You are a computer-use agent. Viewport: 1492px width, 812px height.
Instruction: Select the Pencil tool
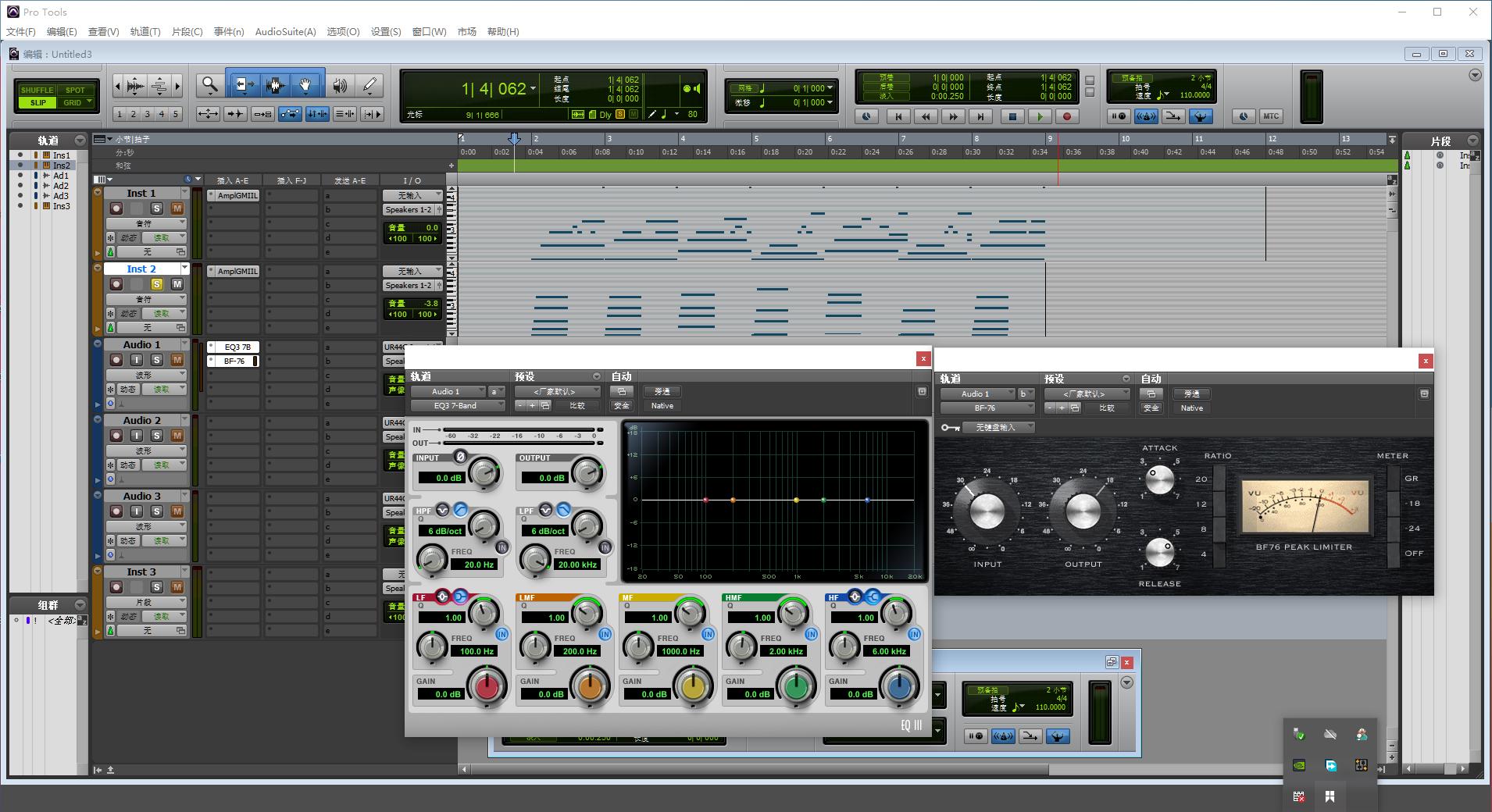click(369, 84)
